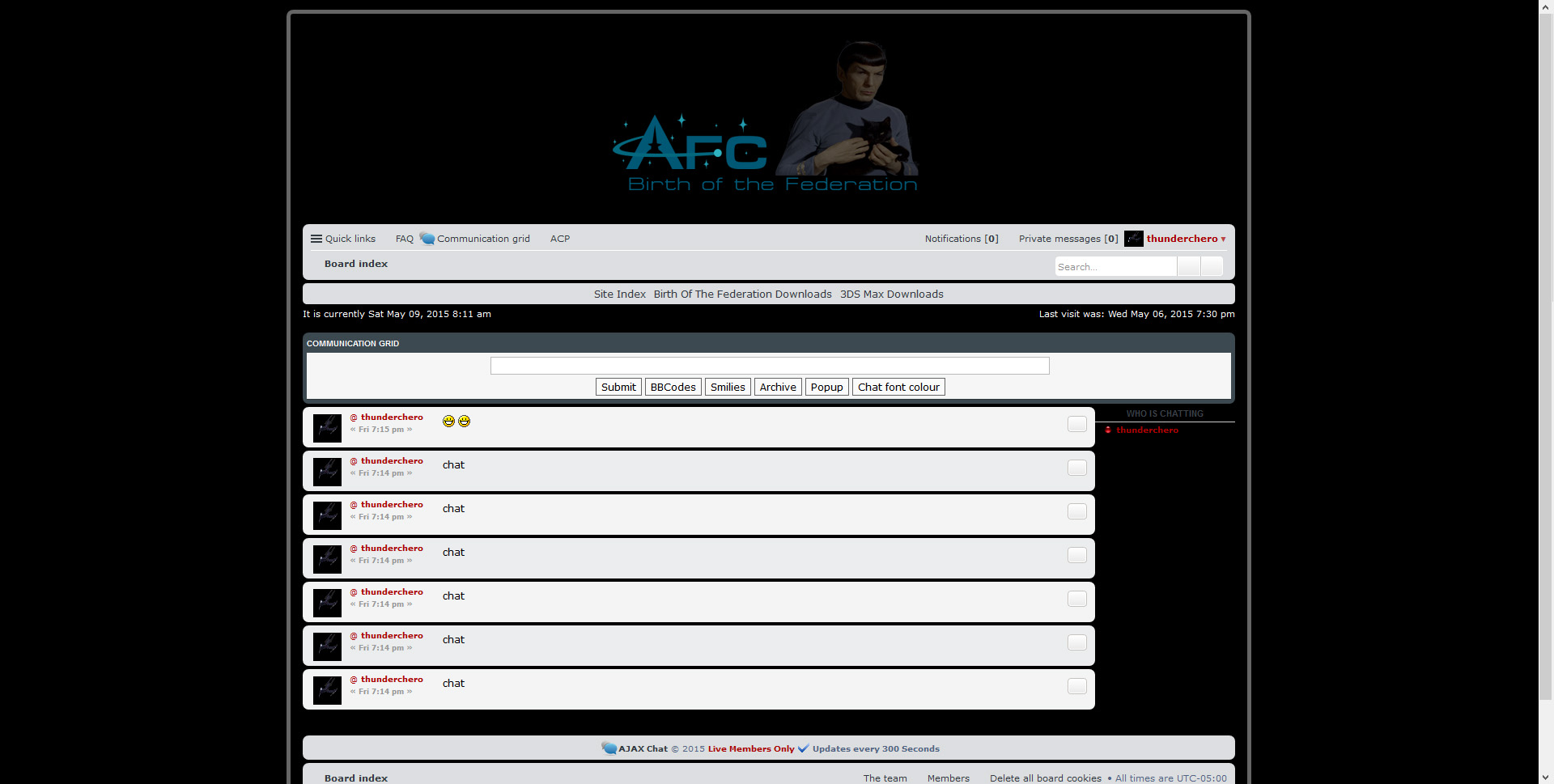Click the AJAX Chat bubble icon in footer bar
1554x784 pixels.
(x=609, y=748)
